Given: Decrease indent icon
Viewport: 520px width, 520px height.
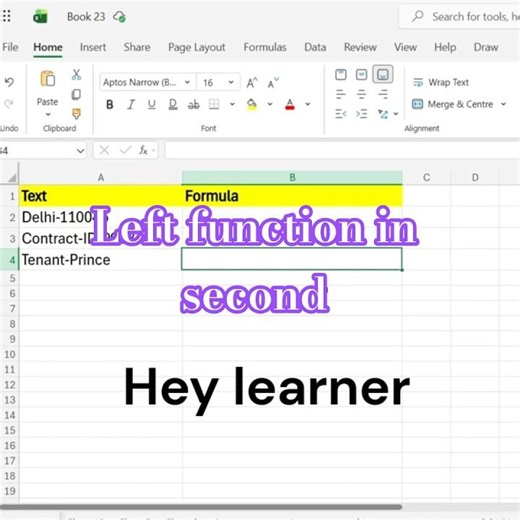Looking at the screenshot, I should (x=341, y=114).
